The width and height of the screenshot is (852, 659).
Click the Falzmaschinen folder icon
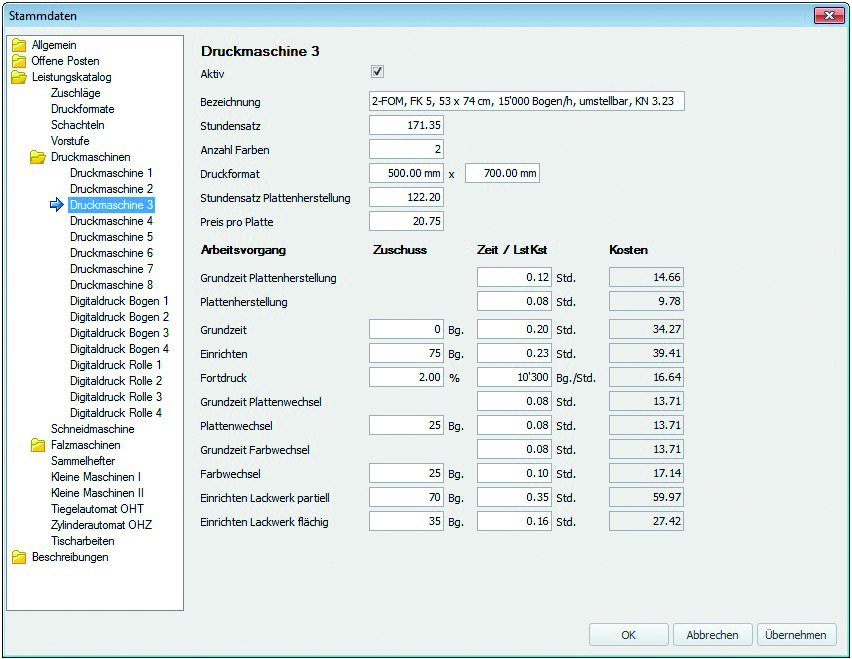pos(38,445)
